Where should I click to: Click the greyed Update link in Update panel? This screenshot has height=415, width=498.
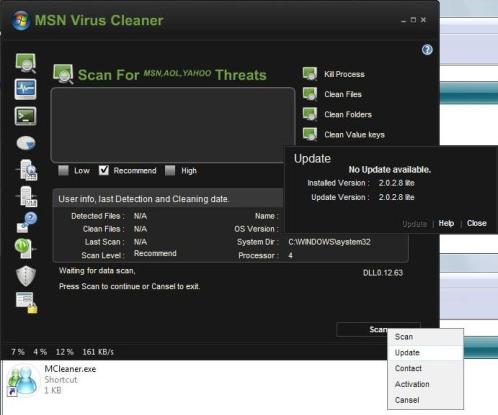click(x=414, y=223)
